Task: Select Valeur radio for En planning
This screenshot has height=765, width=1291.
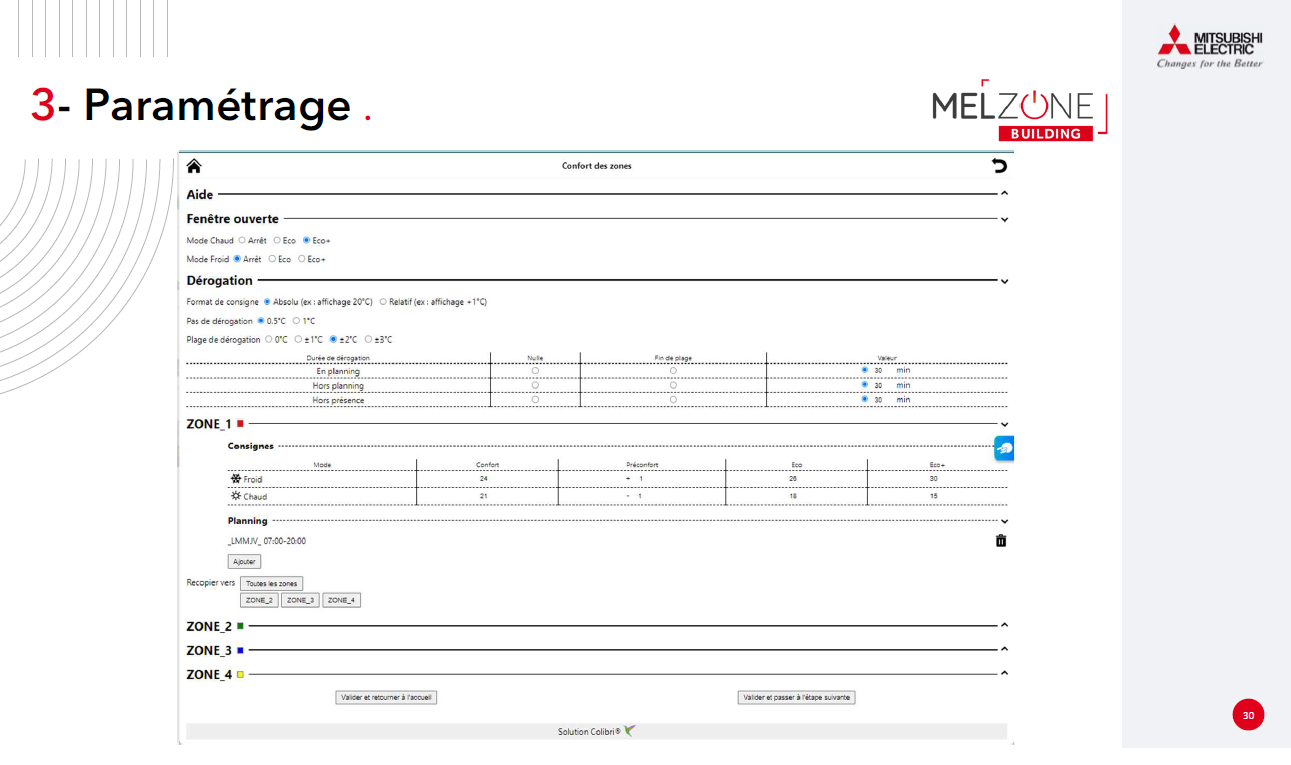Action: click(x=865, y=370)
